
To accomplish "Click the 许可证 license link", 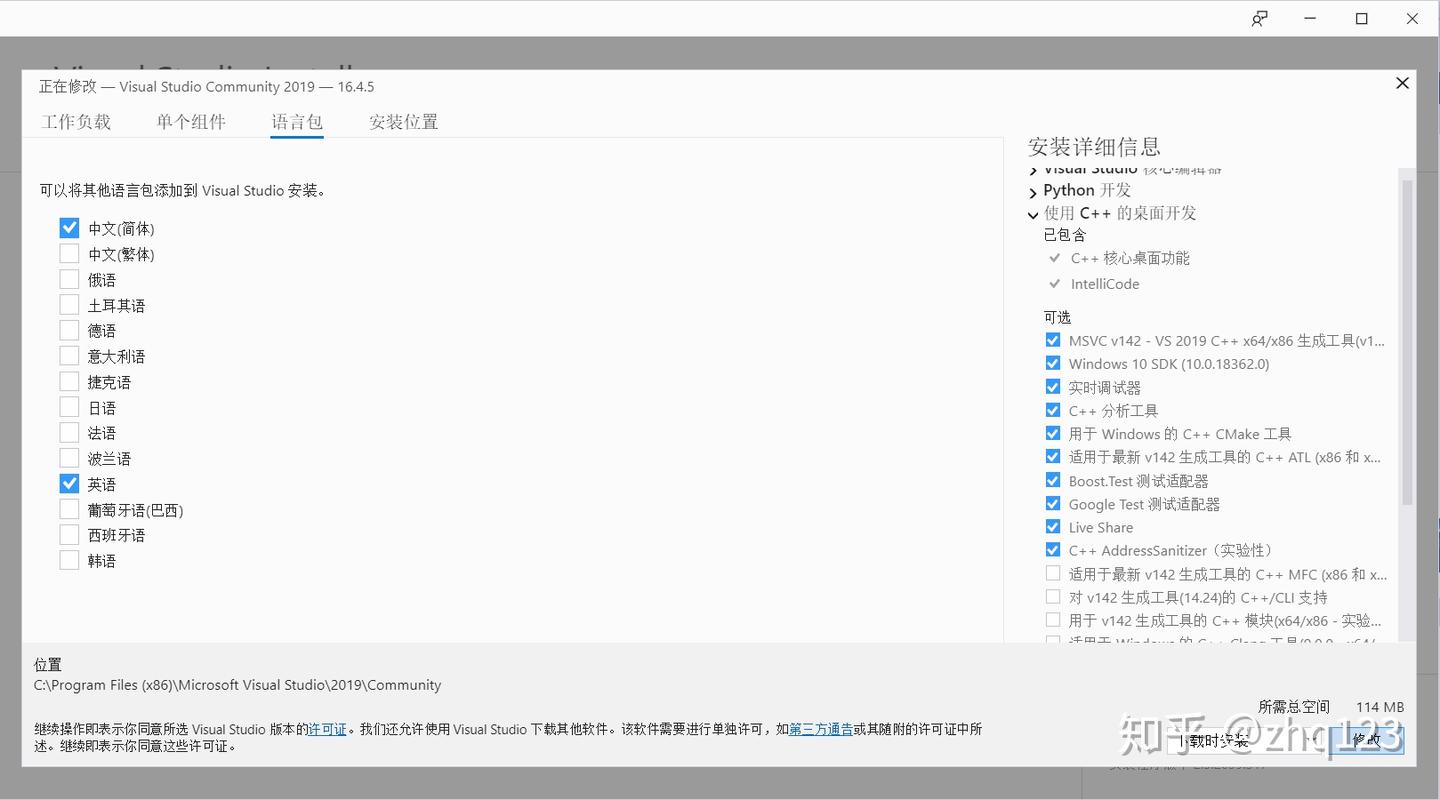I will [x=327, y=729].
